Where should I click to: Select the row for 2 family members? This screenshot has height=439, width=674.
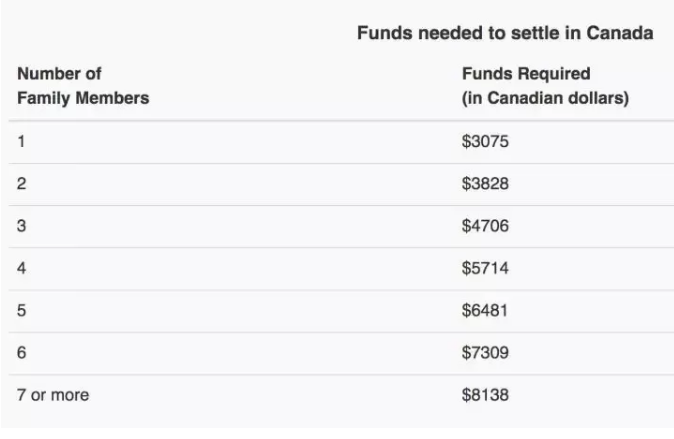click(x=341, y=184)
